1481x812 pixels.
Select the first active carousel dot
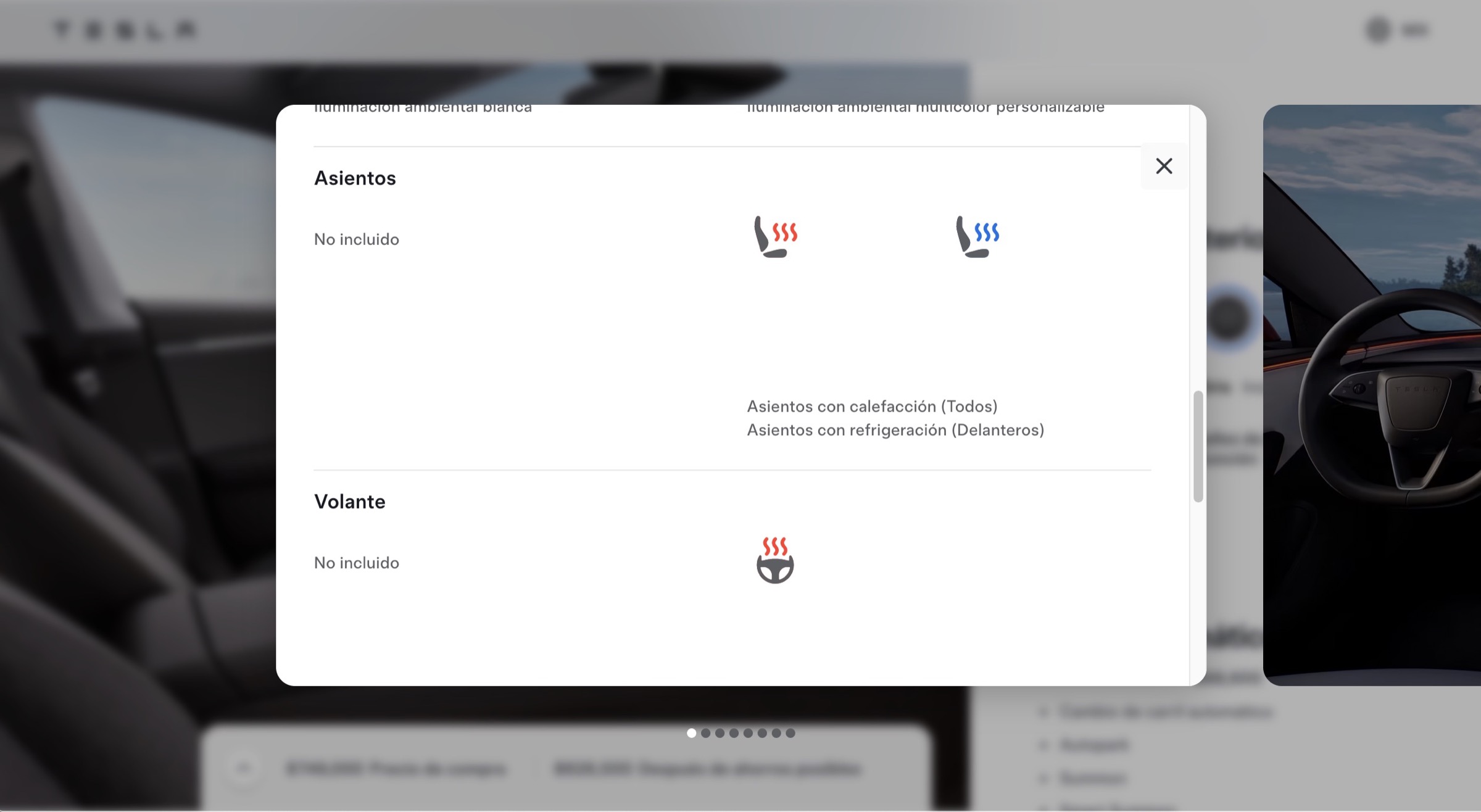click(x=691, y=733)
